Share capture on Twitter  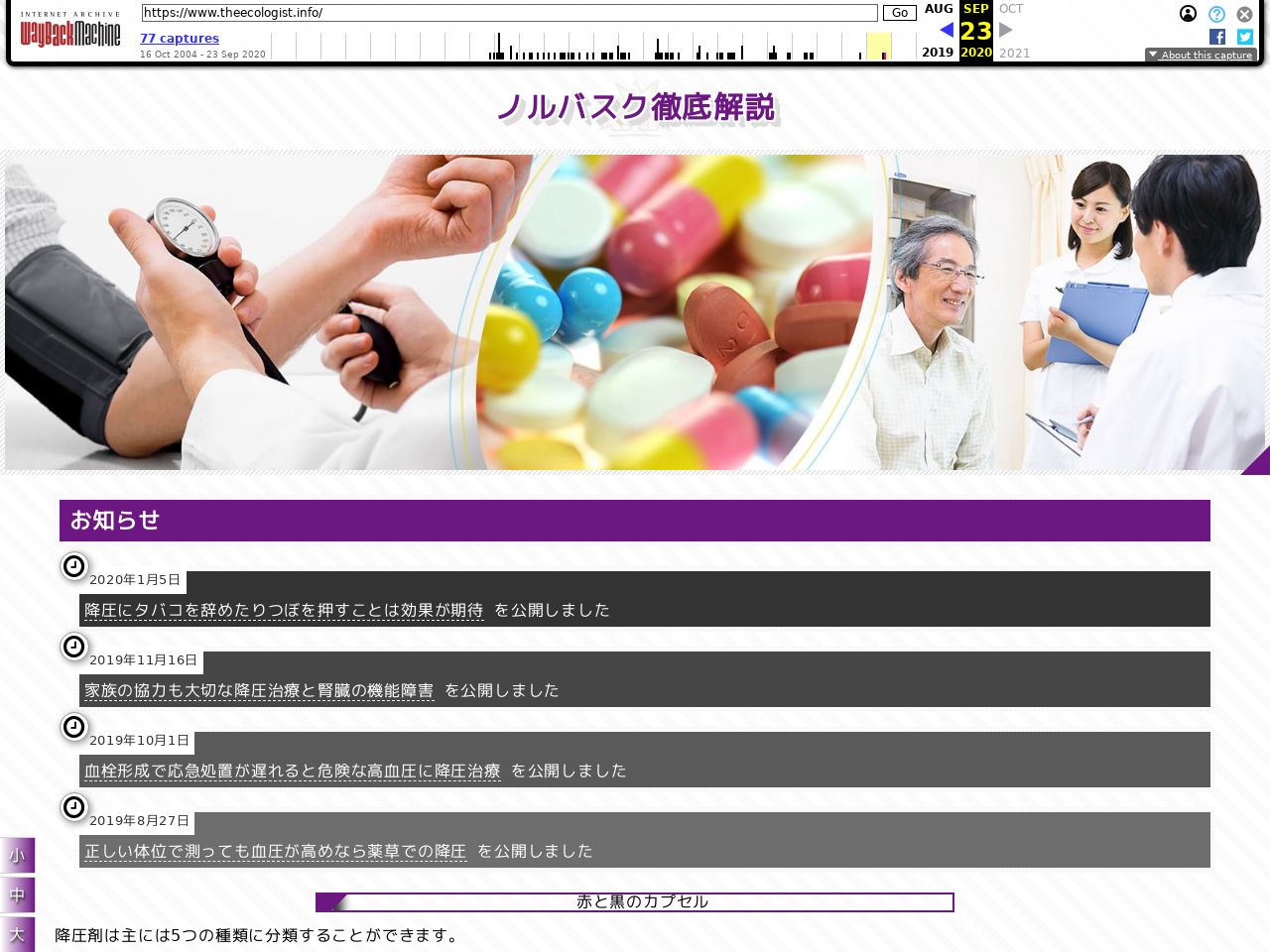1245,37
